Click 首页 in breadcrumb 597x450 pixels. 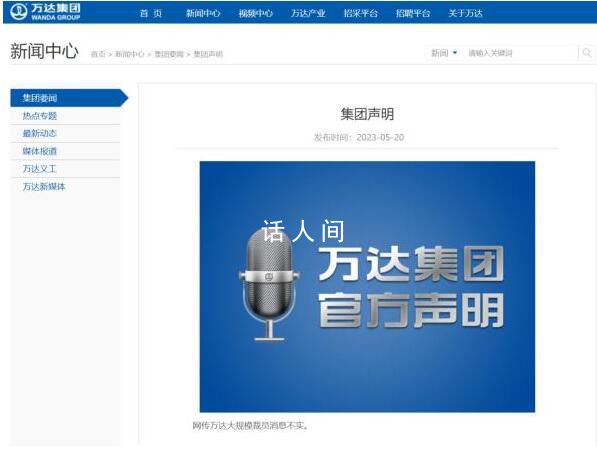(x=98, y=54)
